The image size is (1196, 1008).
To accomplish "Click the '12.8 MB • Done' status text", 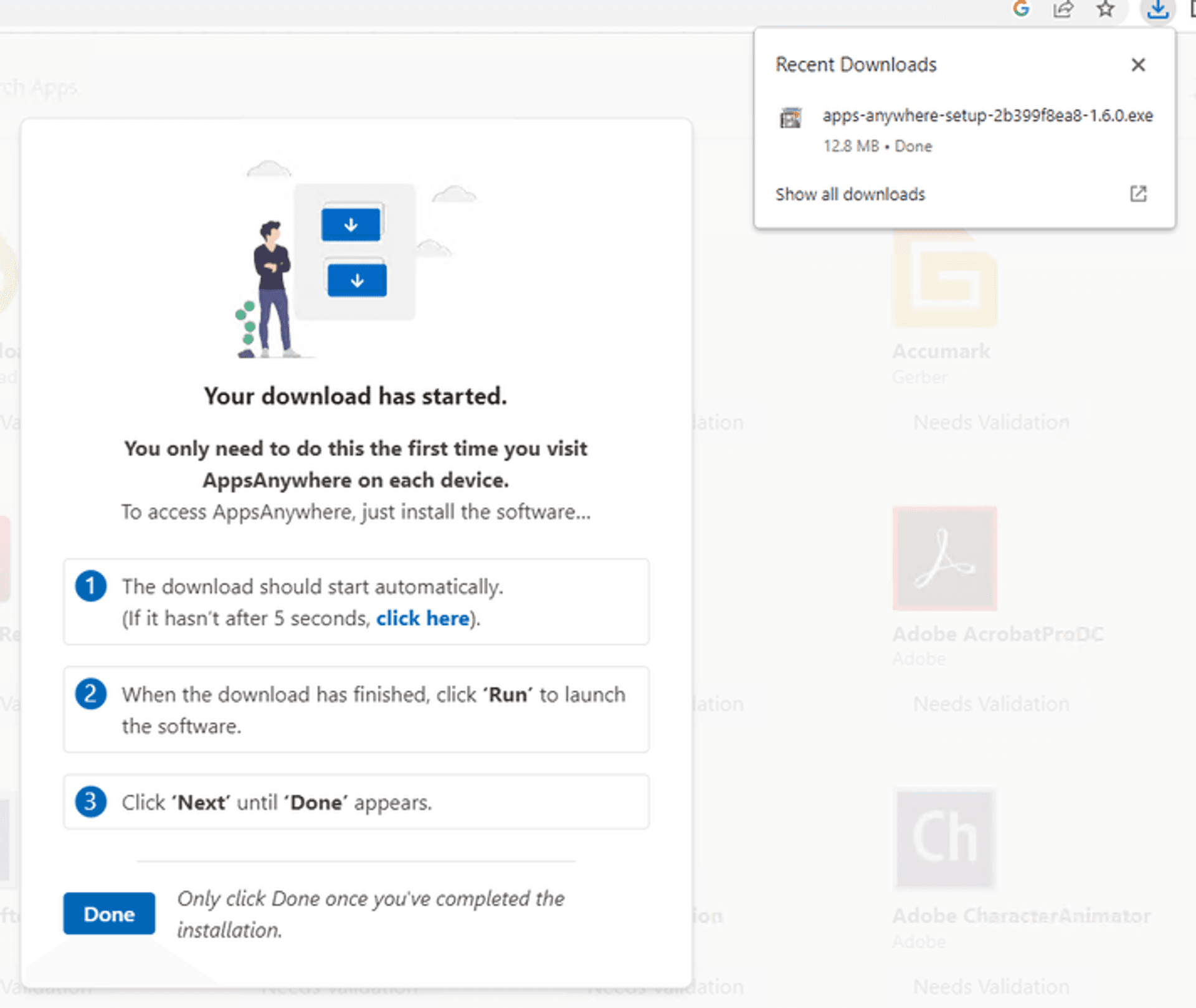I will [x=878, y=146].
